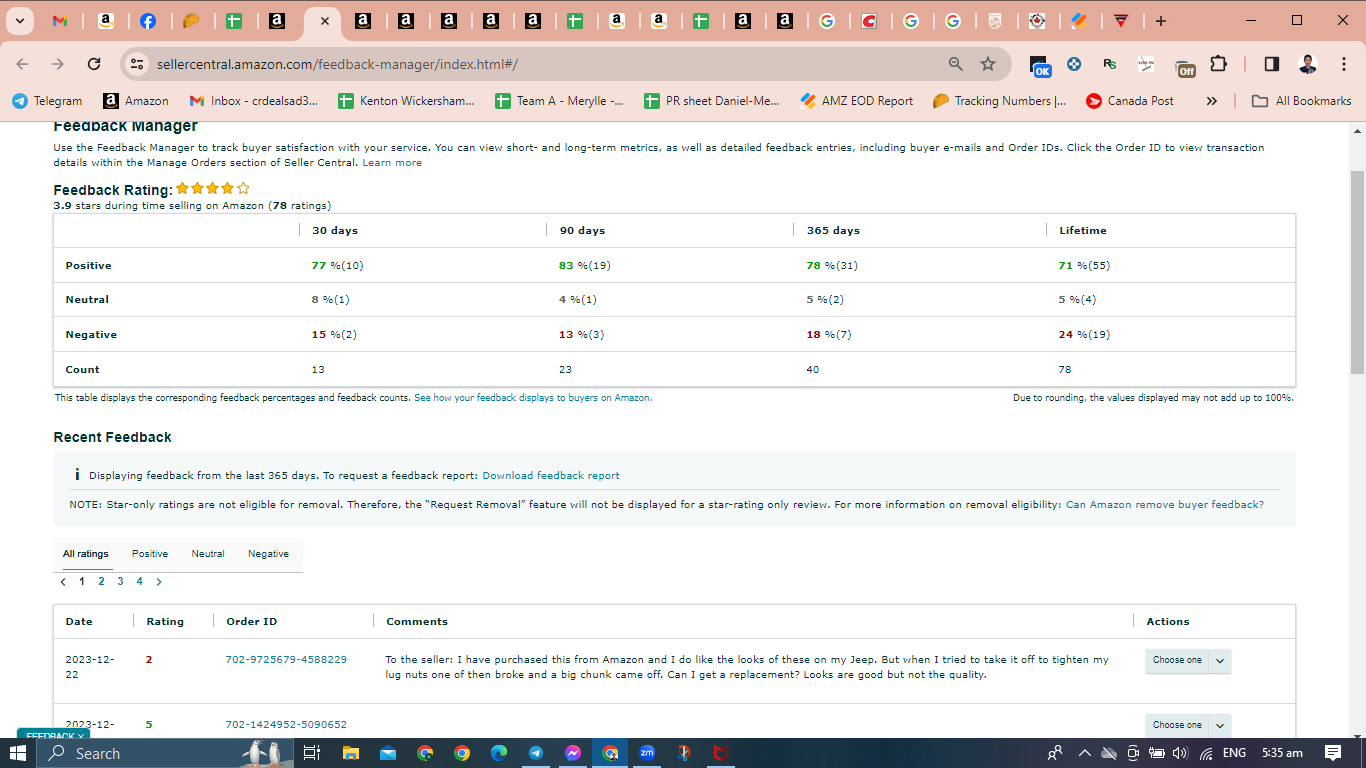The height and width of the screenshot is (768, 1366).
Task: Open the Tracking Numbers bookmark
Action: click(x=999, y=101)
